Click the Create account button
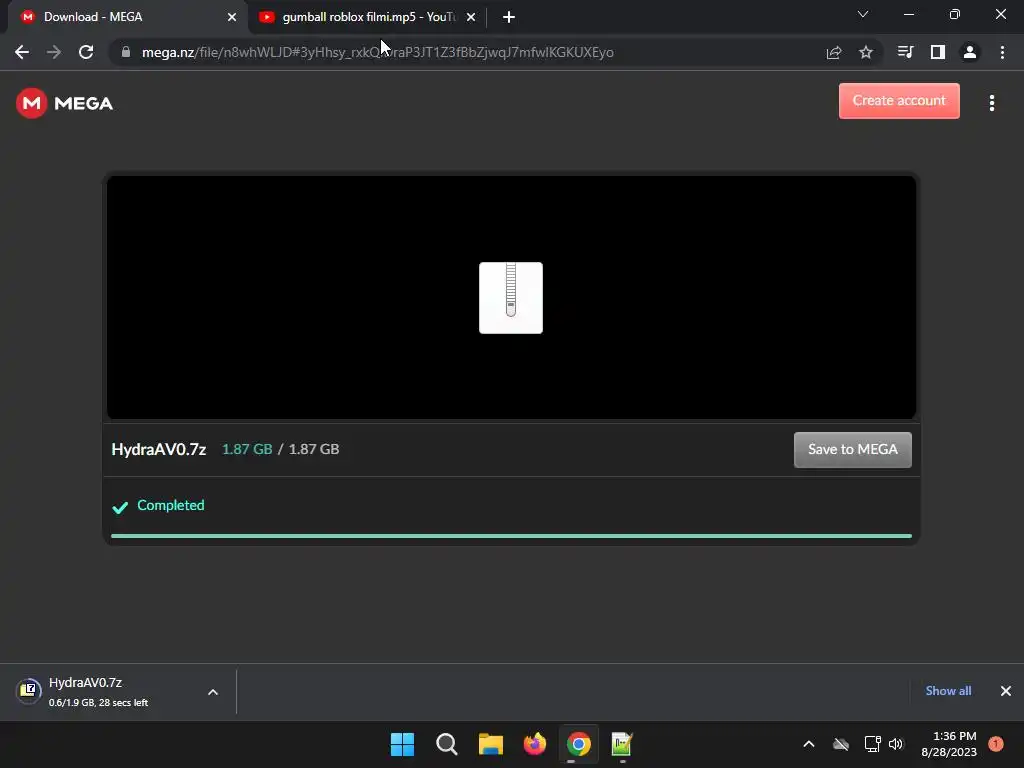 point(899,101)
